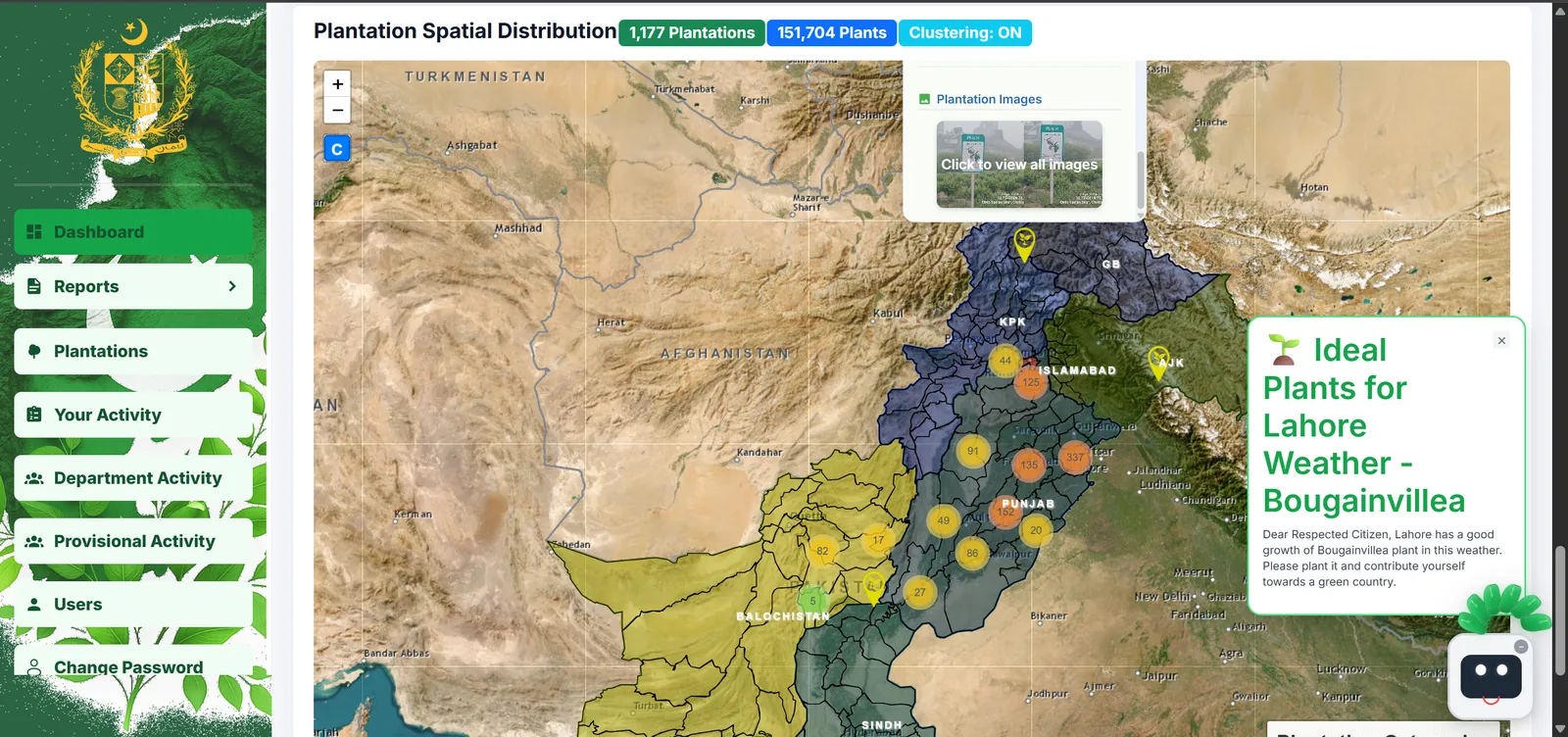Open the Dashboard menu item
The image size is (1568, 737).
(133, 232)
